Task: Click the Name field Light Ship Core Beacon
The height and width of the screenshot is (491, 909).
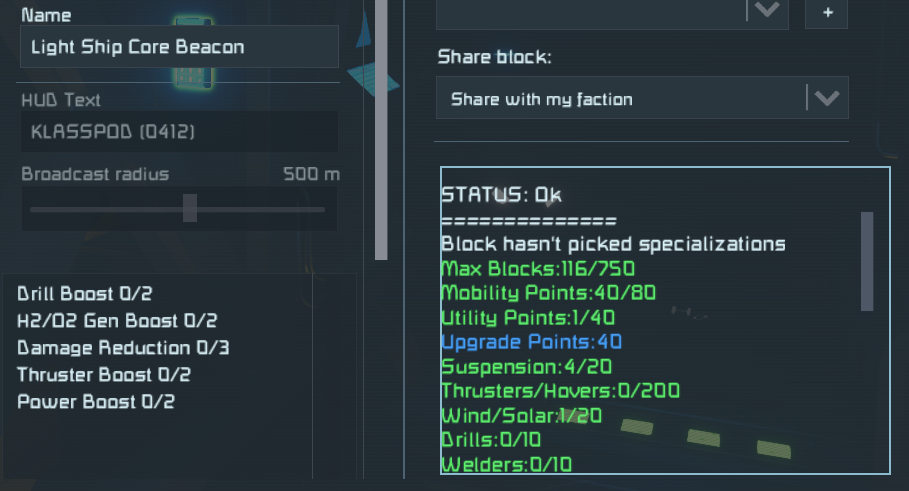Action: [179, 47]
